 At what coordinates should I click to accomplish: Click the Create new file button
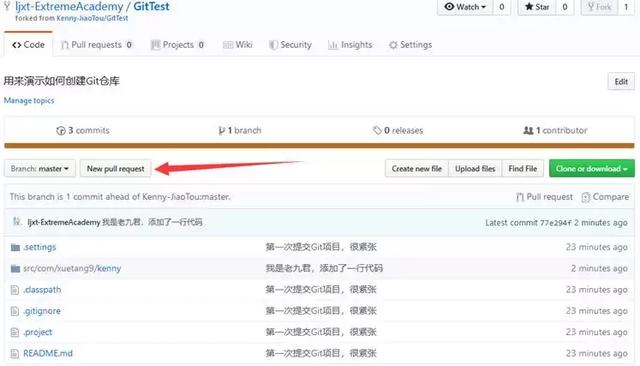(x=417, y=169)
